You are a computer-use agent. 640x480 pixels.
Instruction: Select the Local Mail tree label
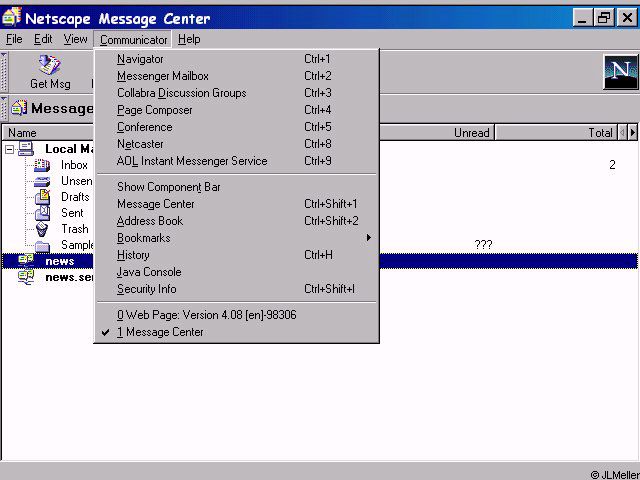click(69, 149)
